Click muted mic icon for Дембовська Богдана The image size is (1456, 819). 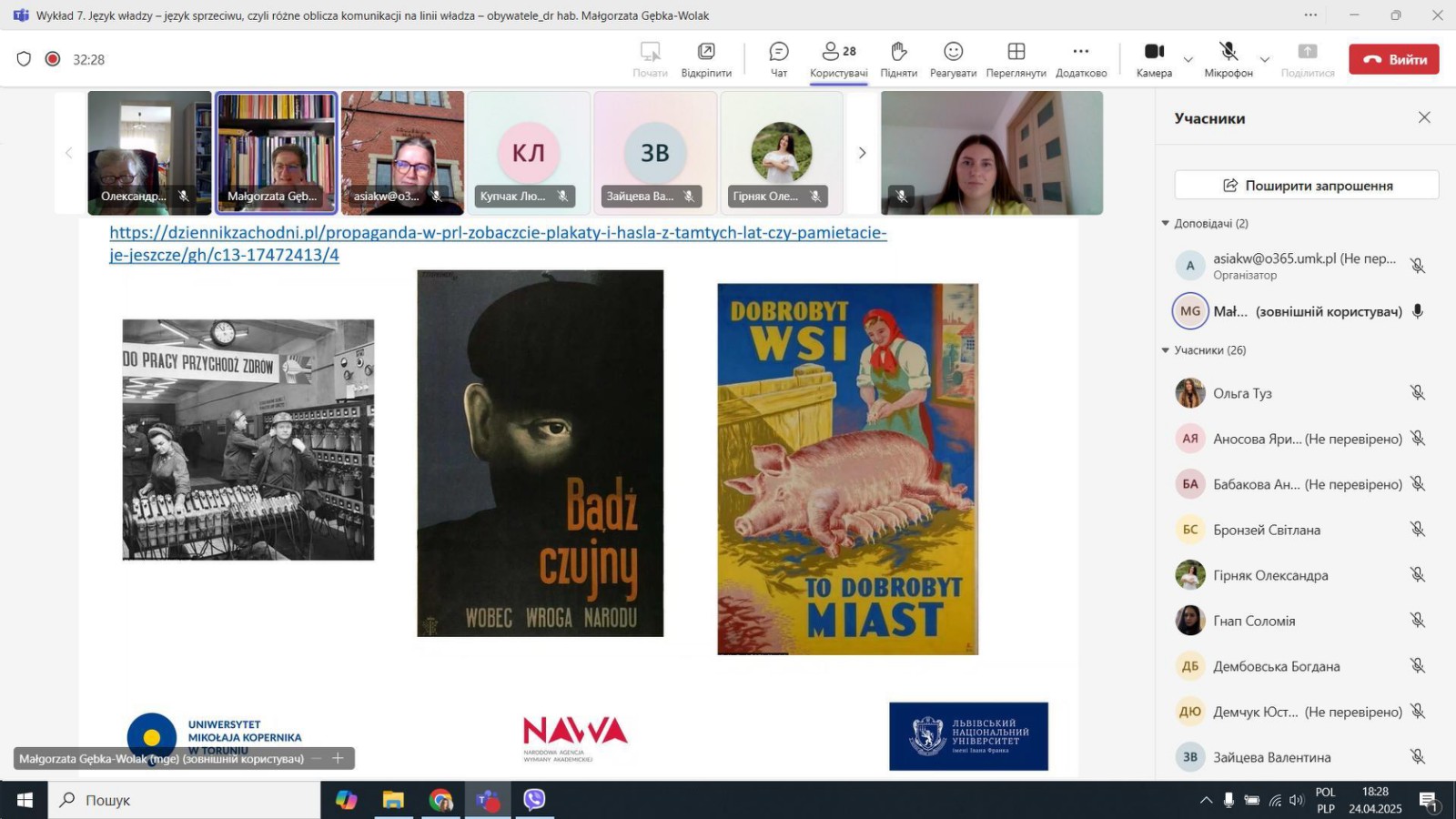[x=1417, y=665]
